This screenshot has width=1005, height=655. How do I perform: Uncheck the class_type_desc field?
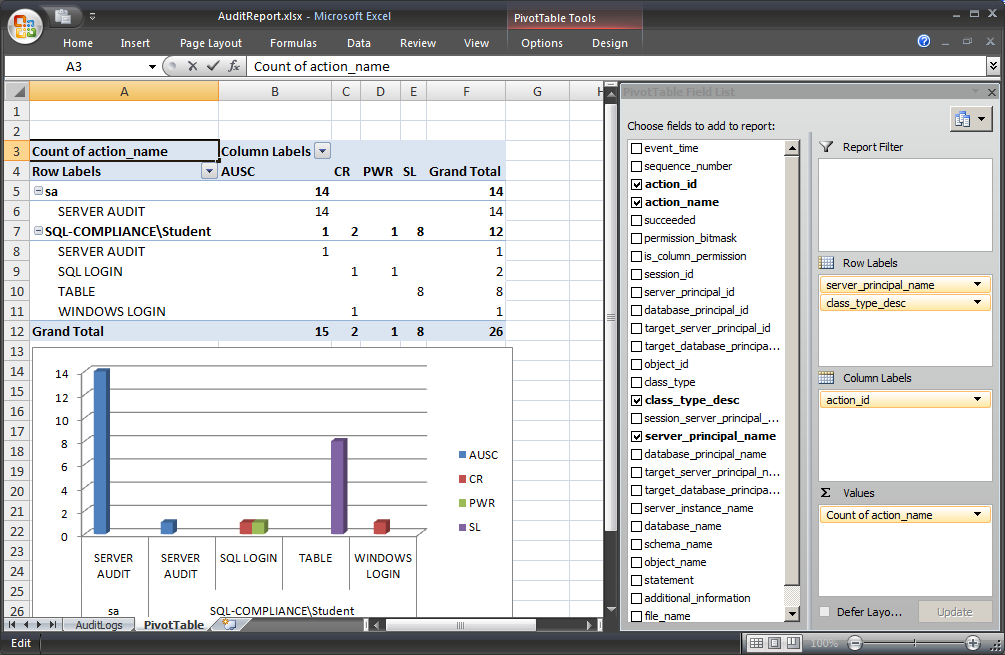(x=636, y=400)
